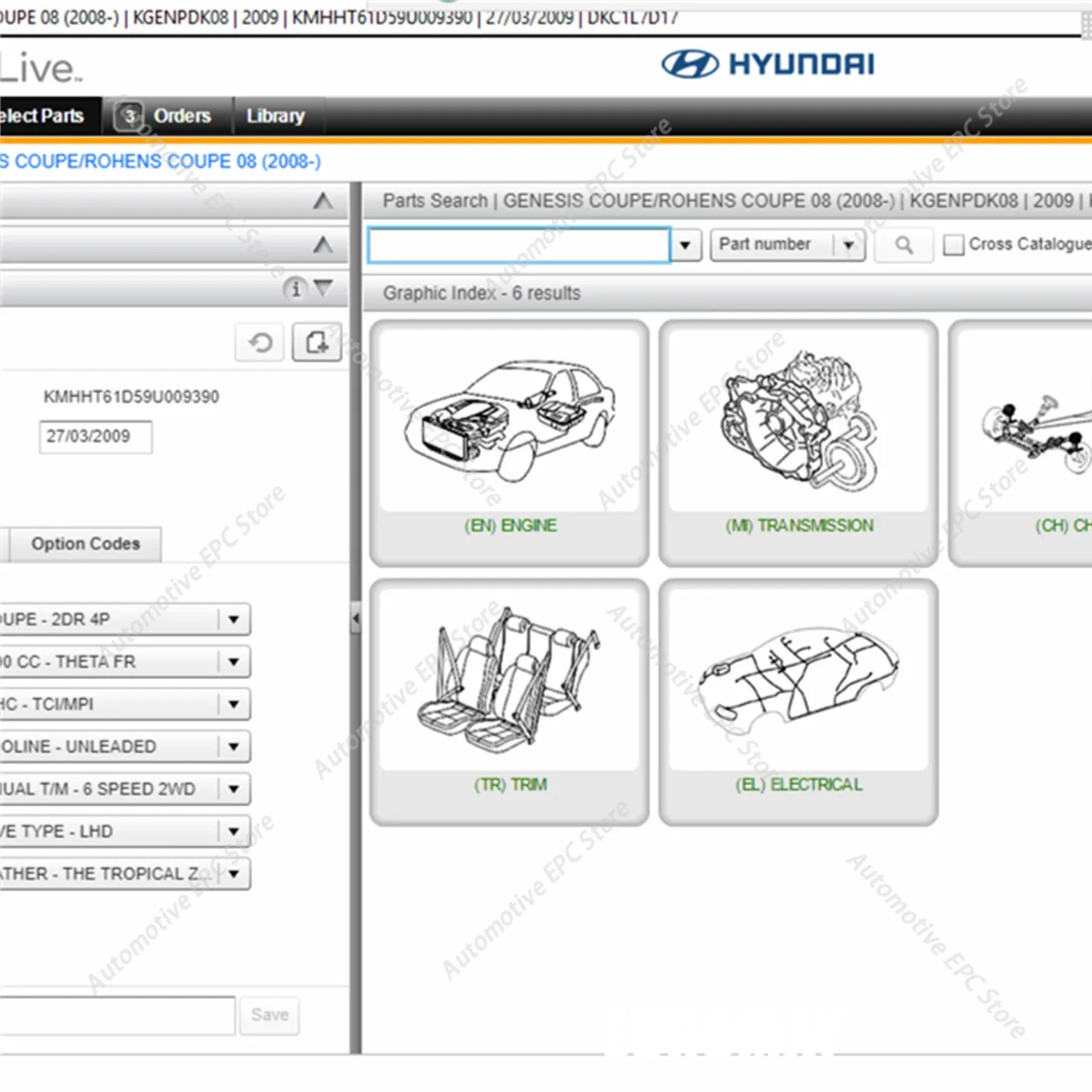Switch to the Orders tab
This screenshot has width=1092, height=1092.
pos(181,115)
